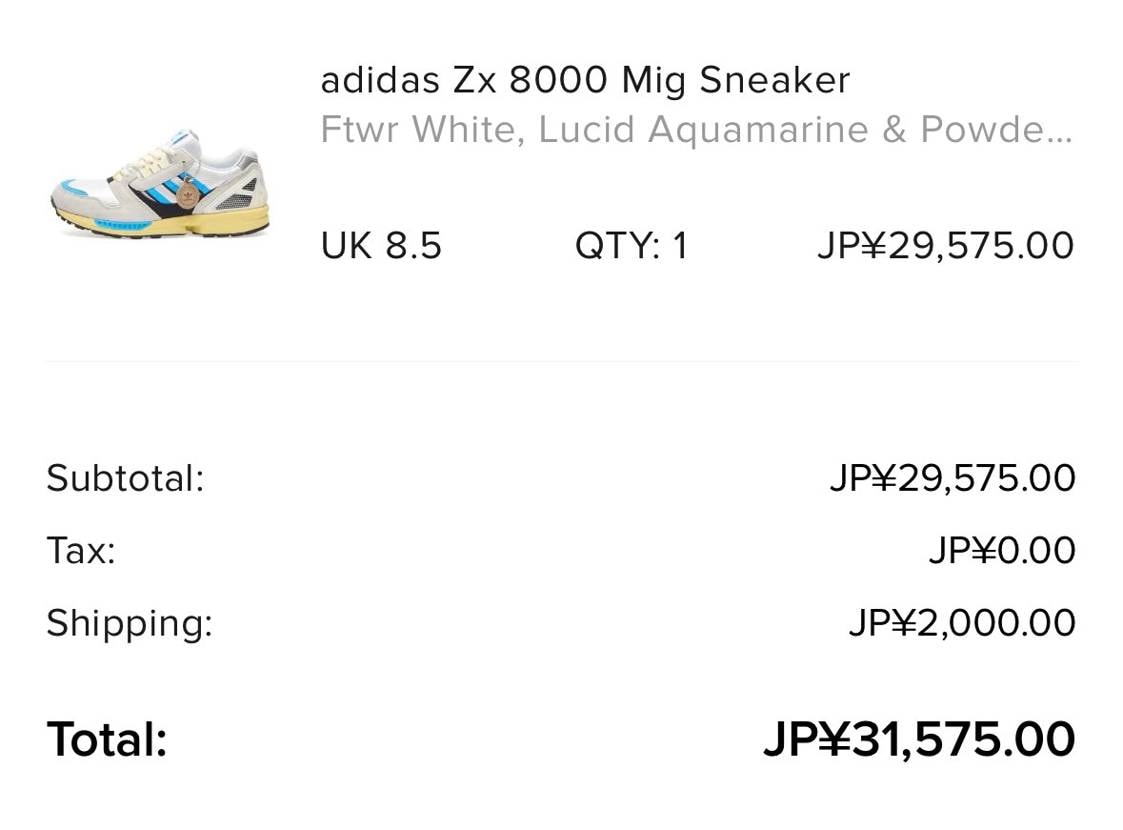Screen dimensions: 1123x830
Task: Click the horizontal divider below the item
Action: [560, 361]
